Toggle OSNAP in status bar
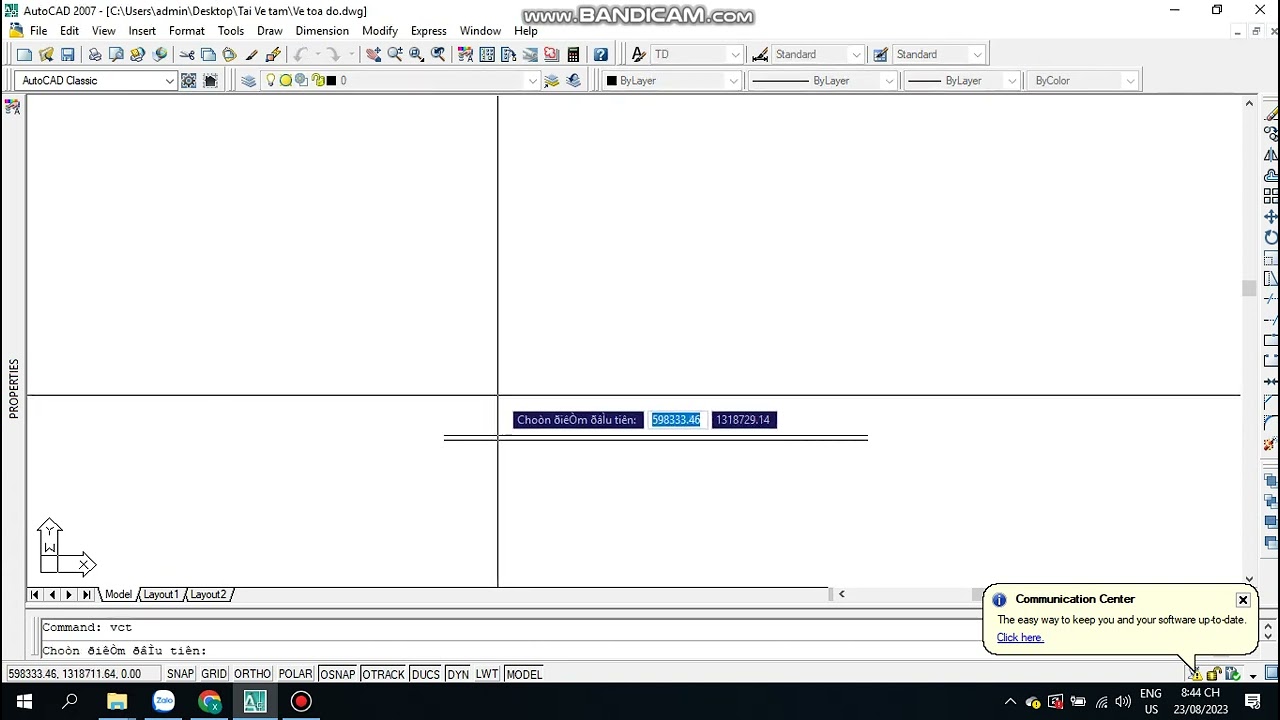 tap(337, 674)
